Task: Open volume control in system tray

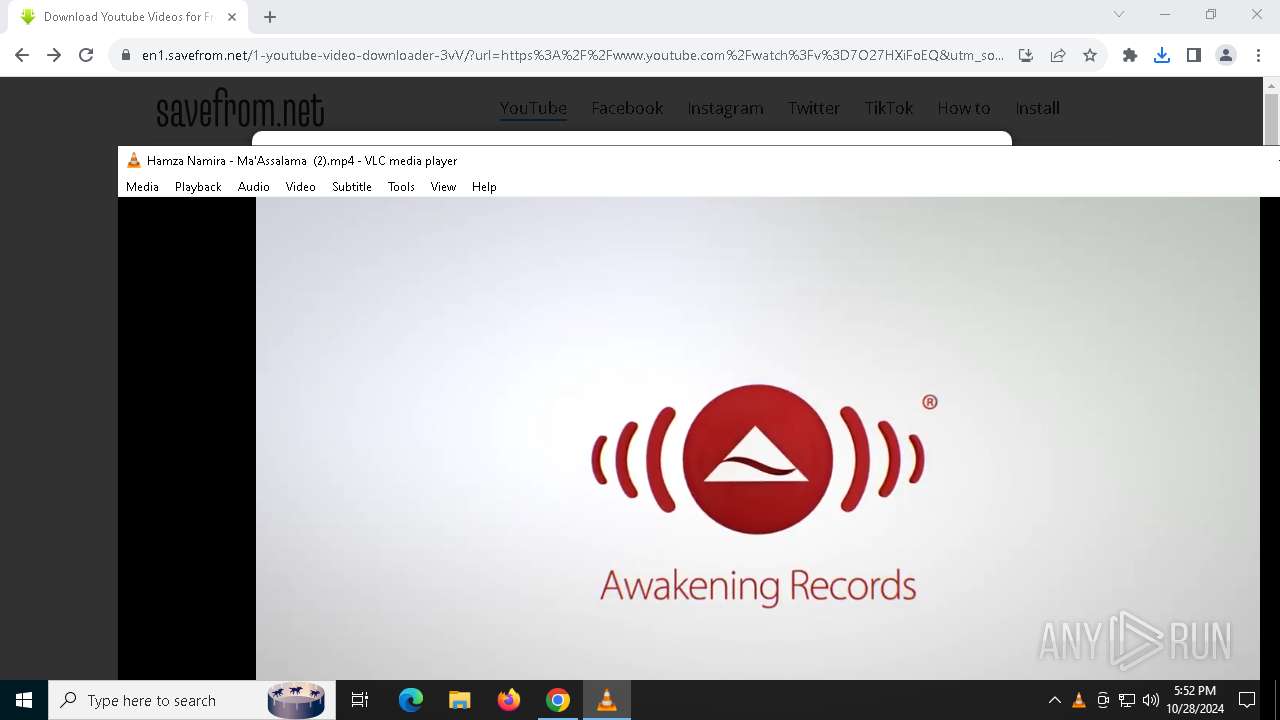Action: tap(1151, 700)
